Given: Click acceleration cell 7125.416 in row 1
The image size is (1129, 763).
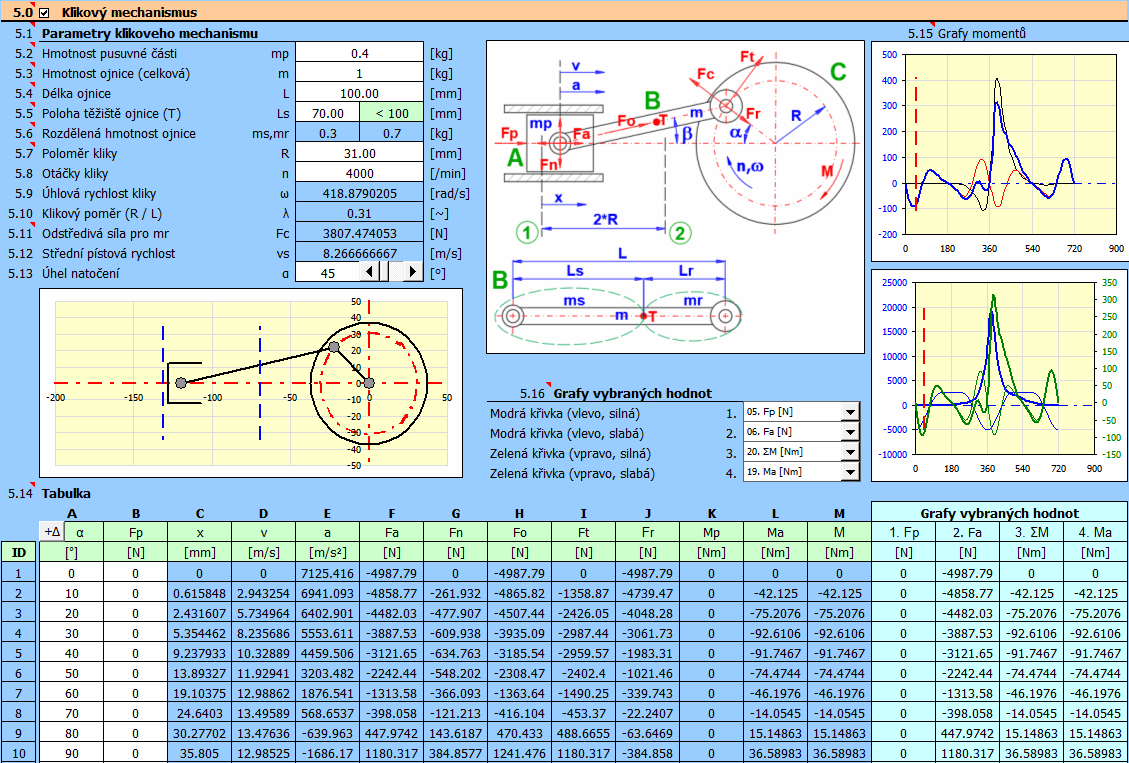Looking at the screenshot, I should point(327,574).
